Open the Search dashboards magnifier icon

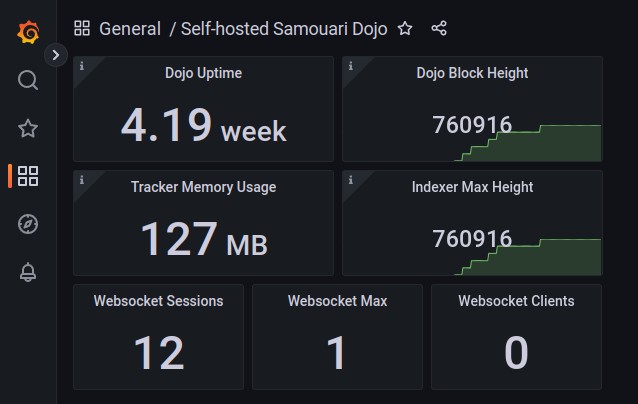(28, 80)
